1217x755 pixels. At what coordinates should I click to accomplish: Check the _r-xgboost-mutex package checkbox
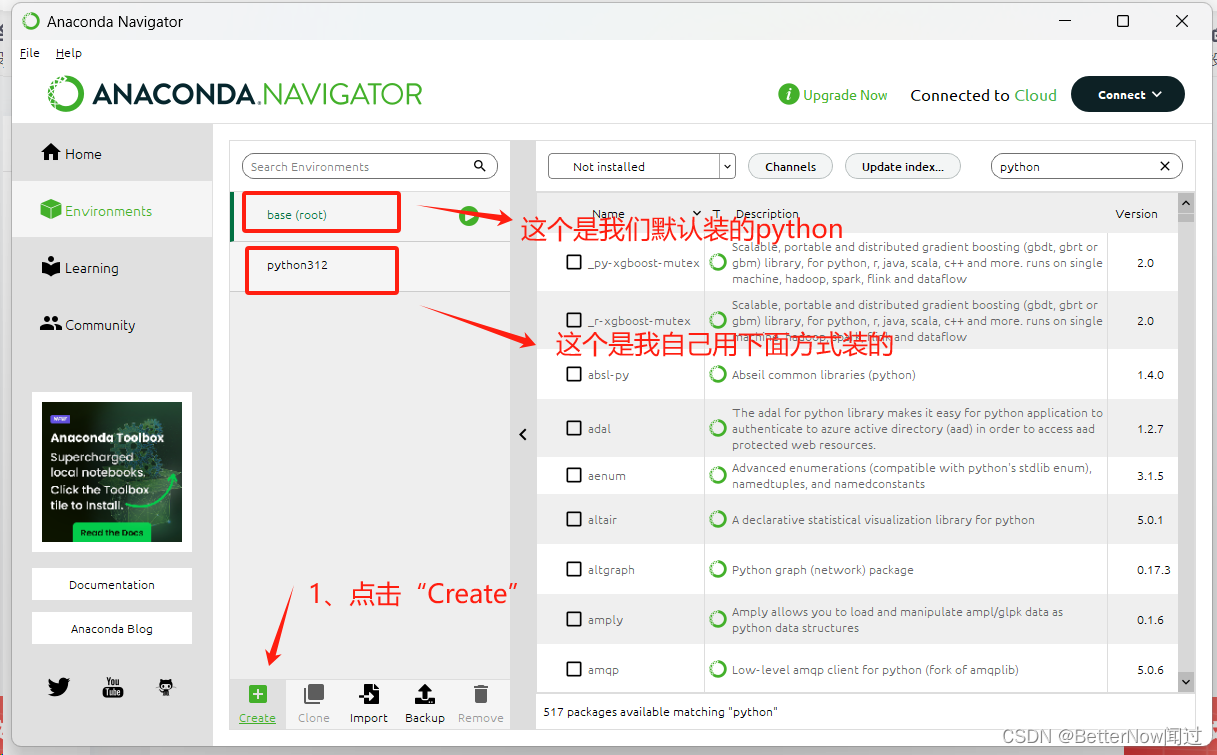coord(574,320)
